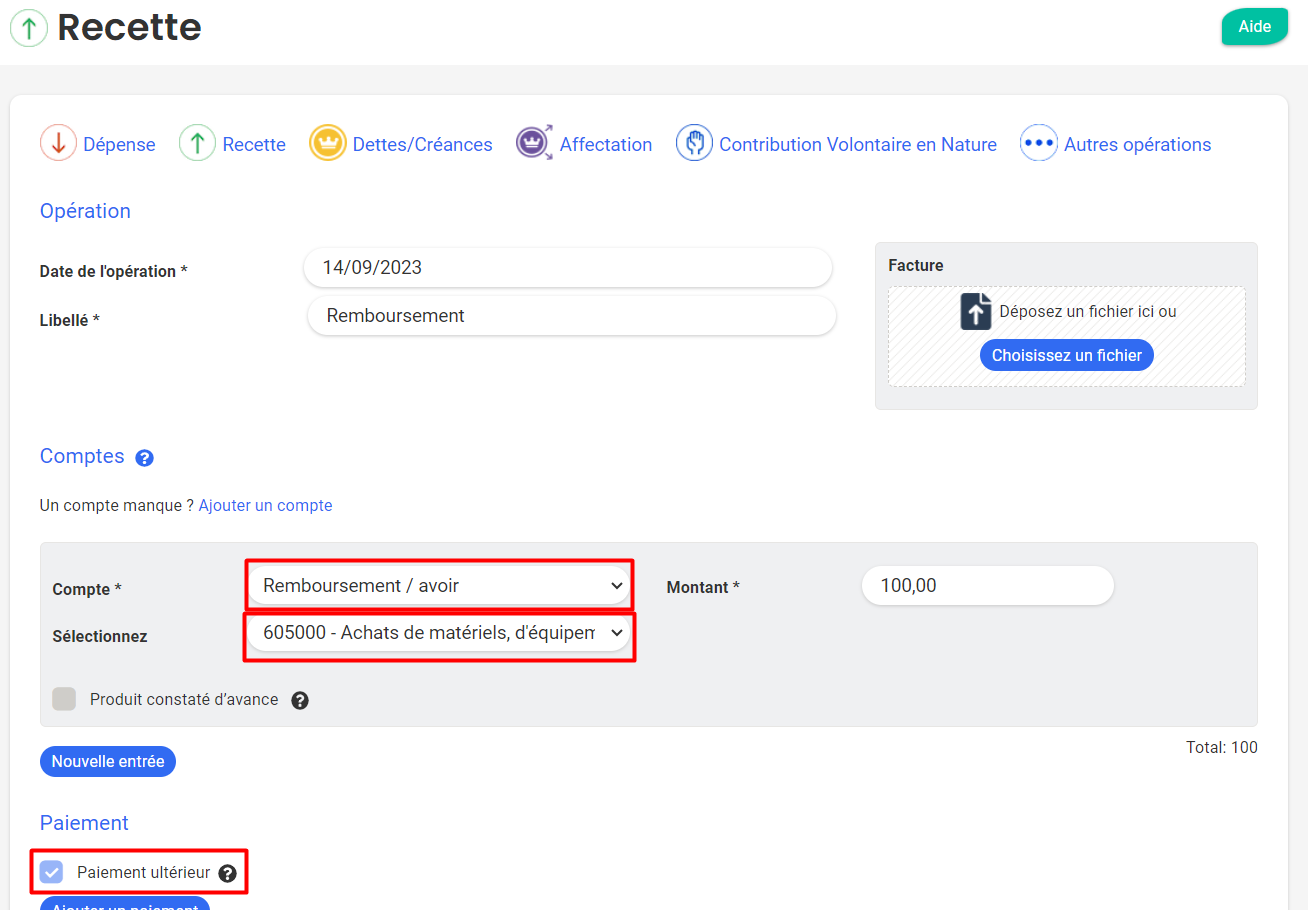
Task: Follow the Ajouter un compte link
Action: click(265, 506)
